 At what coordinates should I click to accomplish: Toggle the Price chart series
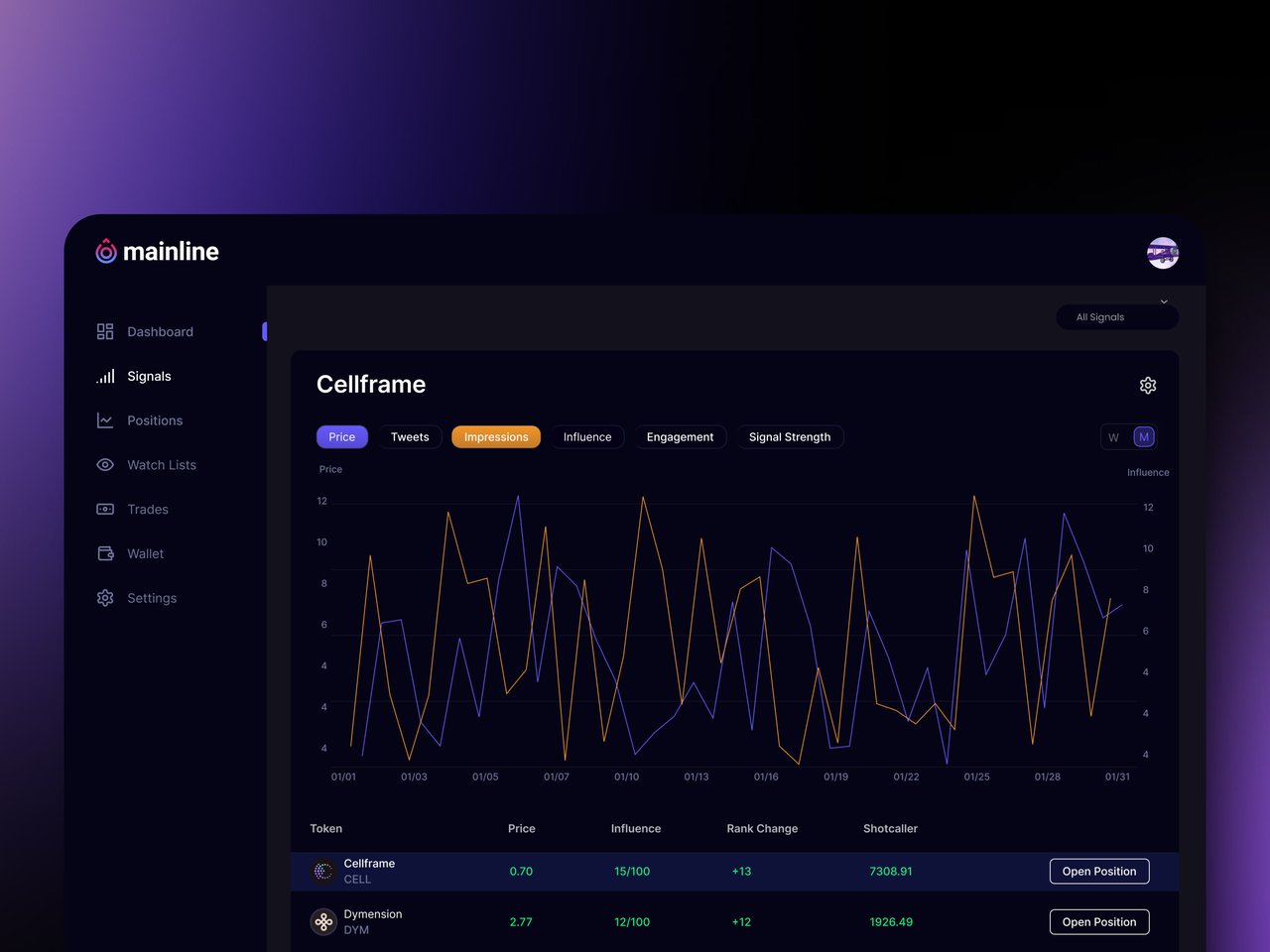[x=342, y=437]
